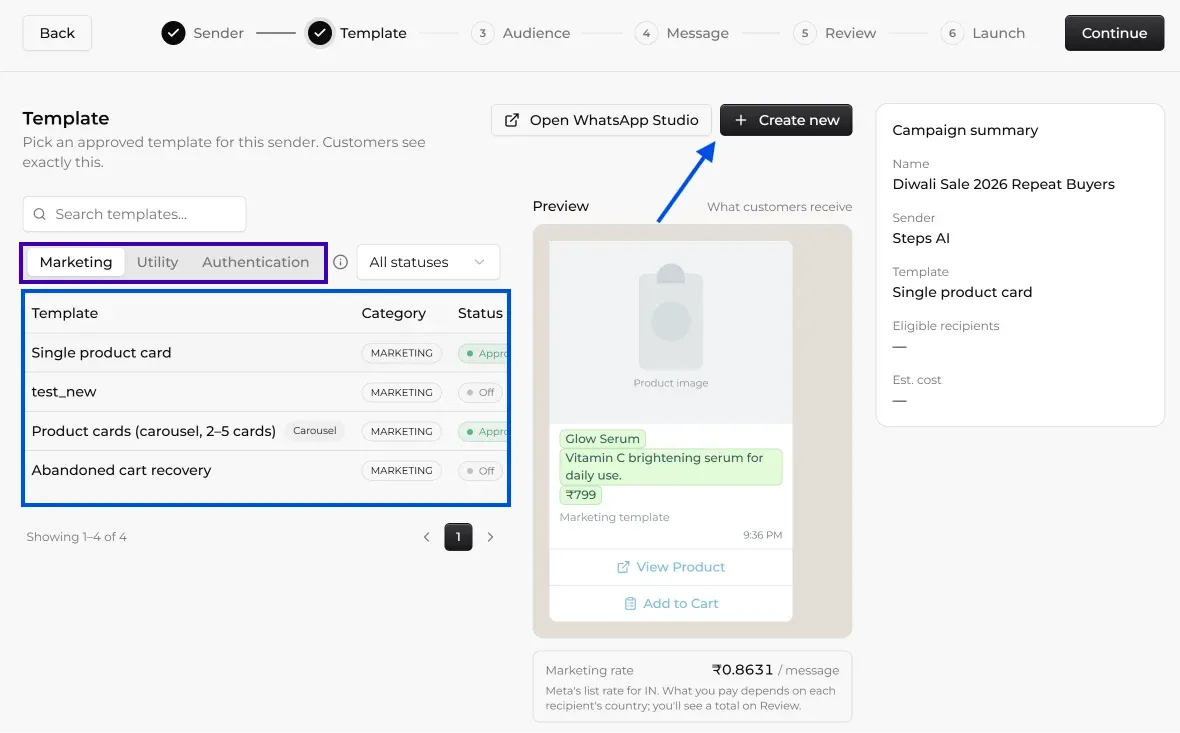Screen dimensions: 1180x733
Task: Click the View Product button in preview
Action: (671, 567)
